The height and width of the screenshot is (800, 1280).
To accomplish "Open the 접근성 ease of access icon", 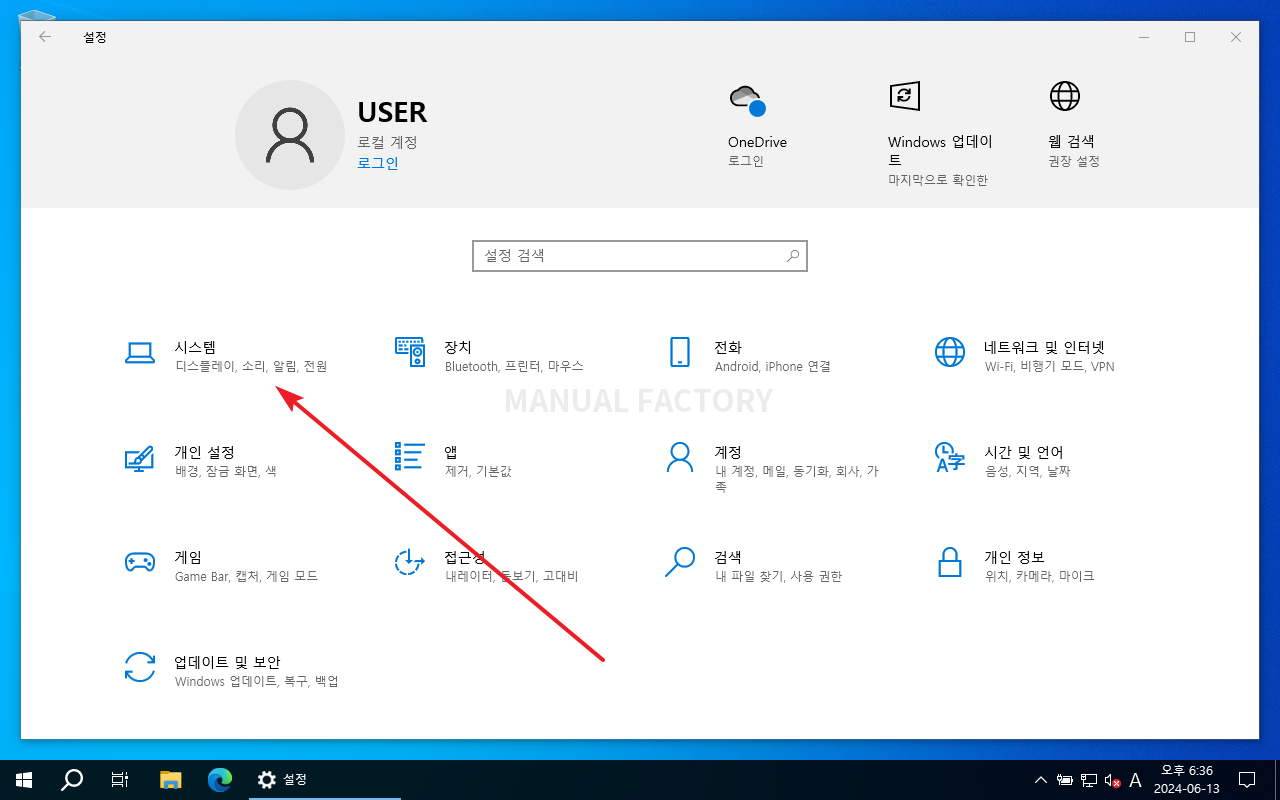I will point(410,562).
